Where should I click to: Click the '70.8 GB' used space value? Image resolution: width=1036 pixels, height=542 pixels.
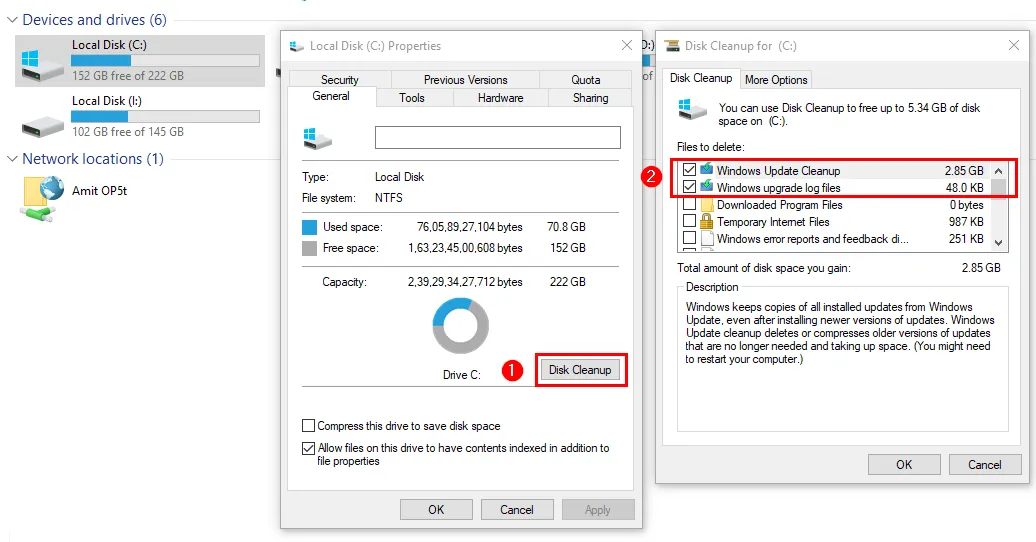566,227
